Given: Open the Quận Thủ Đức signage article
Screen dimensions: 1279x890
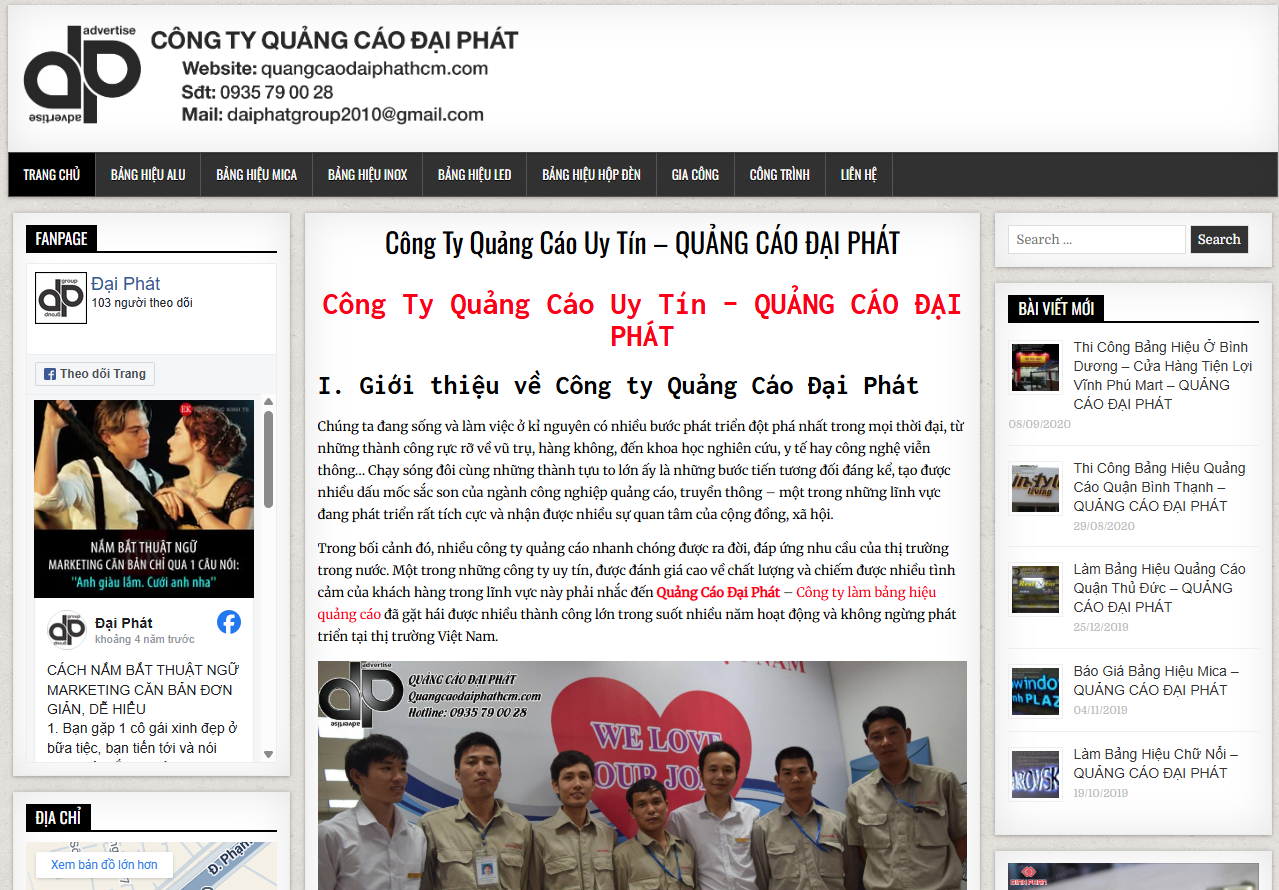Looking at the screenshot, I should [x=1160, y=588].
